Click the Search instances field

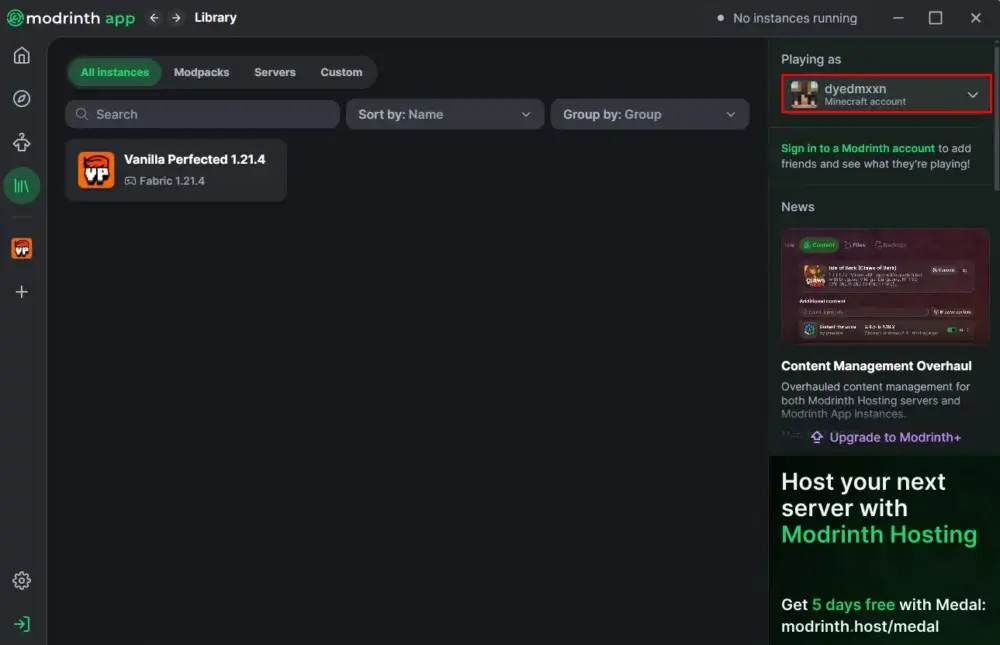pos(200,114)
